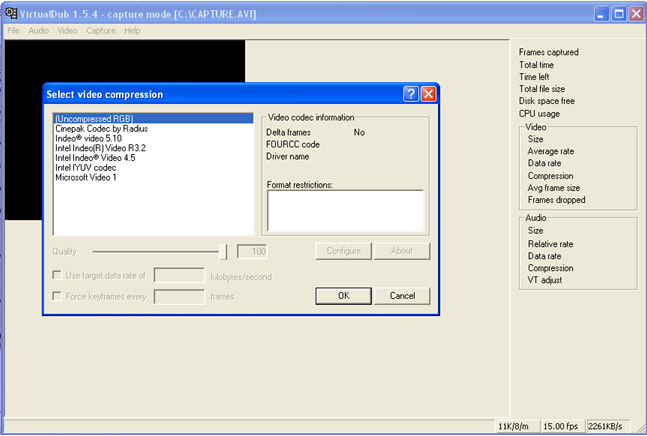Open the Help menu
Image resolution: width=647 pixels, height=436 pixels.
tap(132, 31)
